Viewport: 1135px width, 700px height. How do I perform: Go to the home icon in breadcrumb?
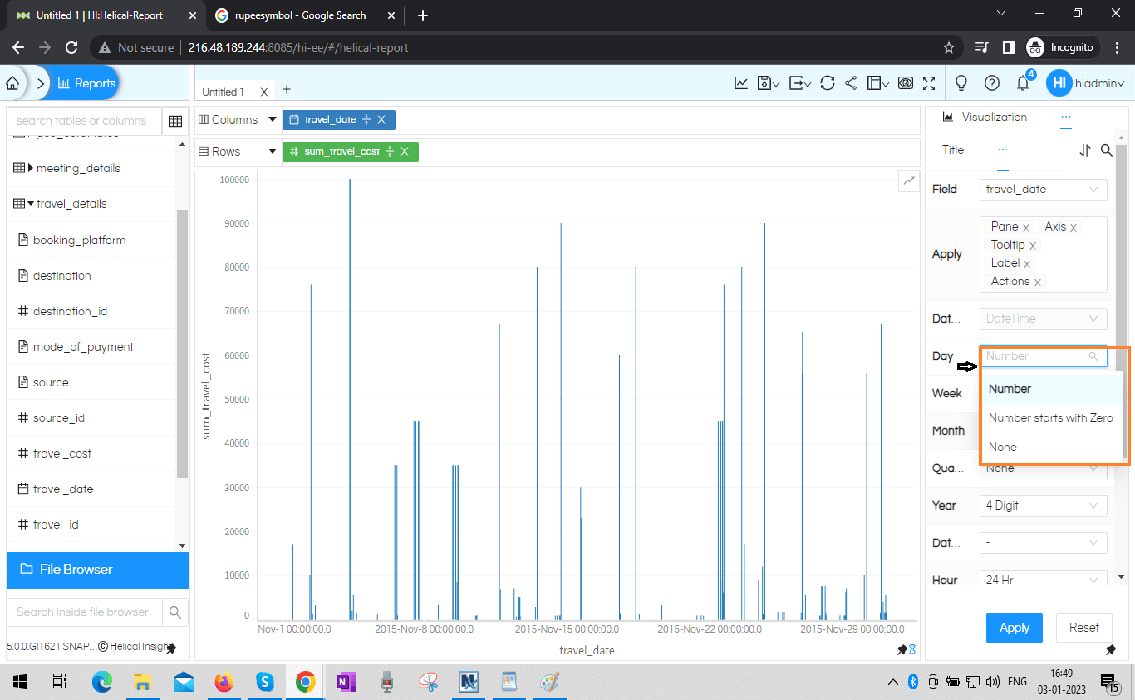click(12, 83)
